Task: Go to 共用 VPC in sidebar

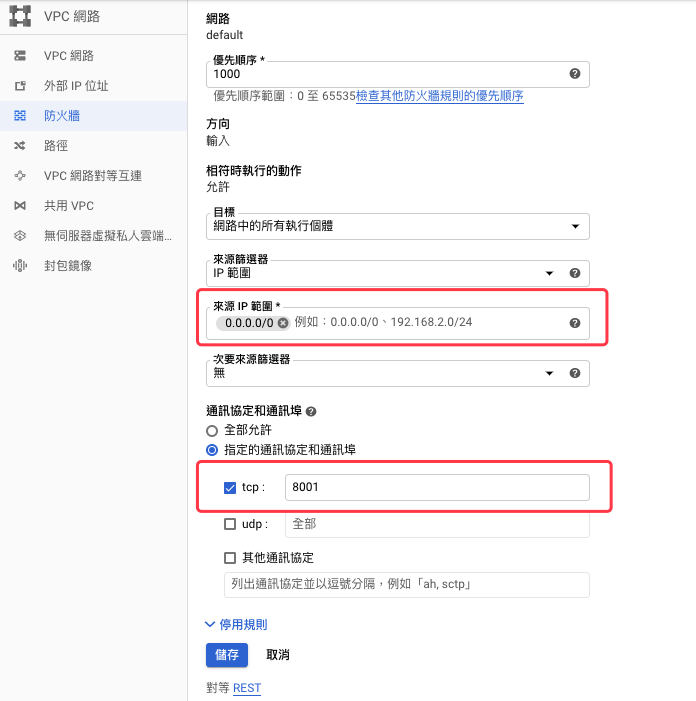Action: 93,206
